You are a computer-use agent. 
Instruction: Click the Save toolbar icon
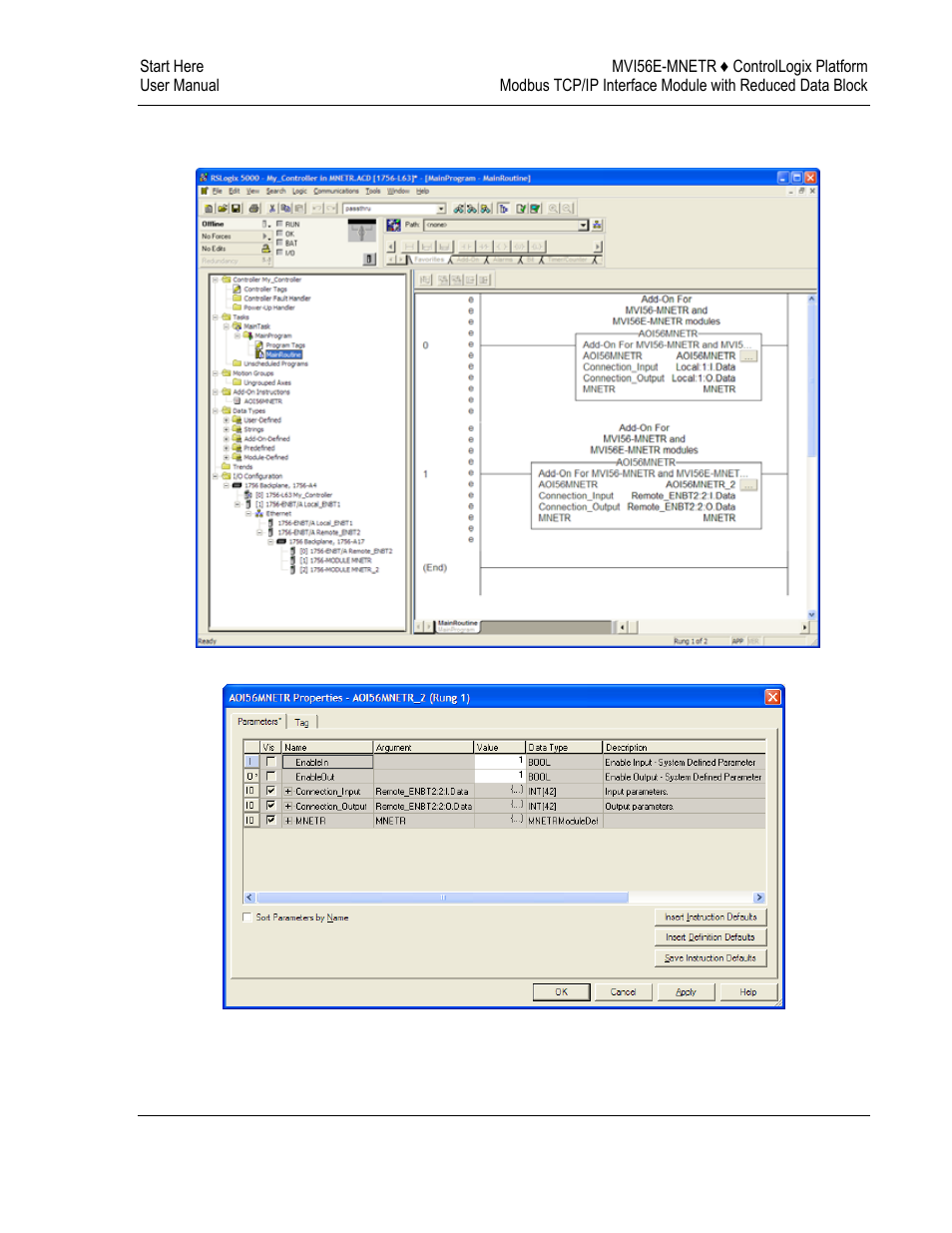click(236, 209)
